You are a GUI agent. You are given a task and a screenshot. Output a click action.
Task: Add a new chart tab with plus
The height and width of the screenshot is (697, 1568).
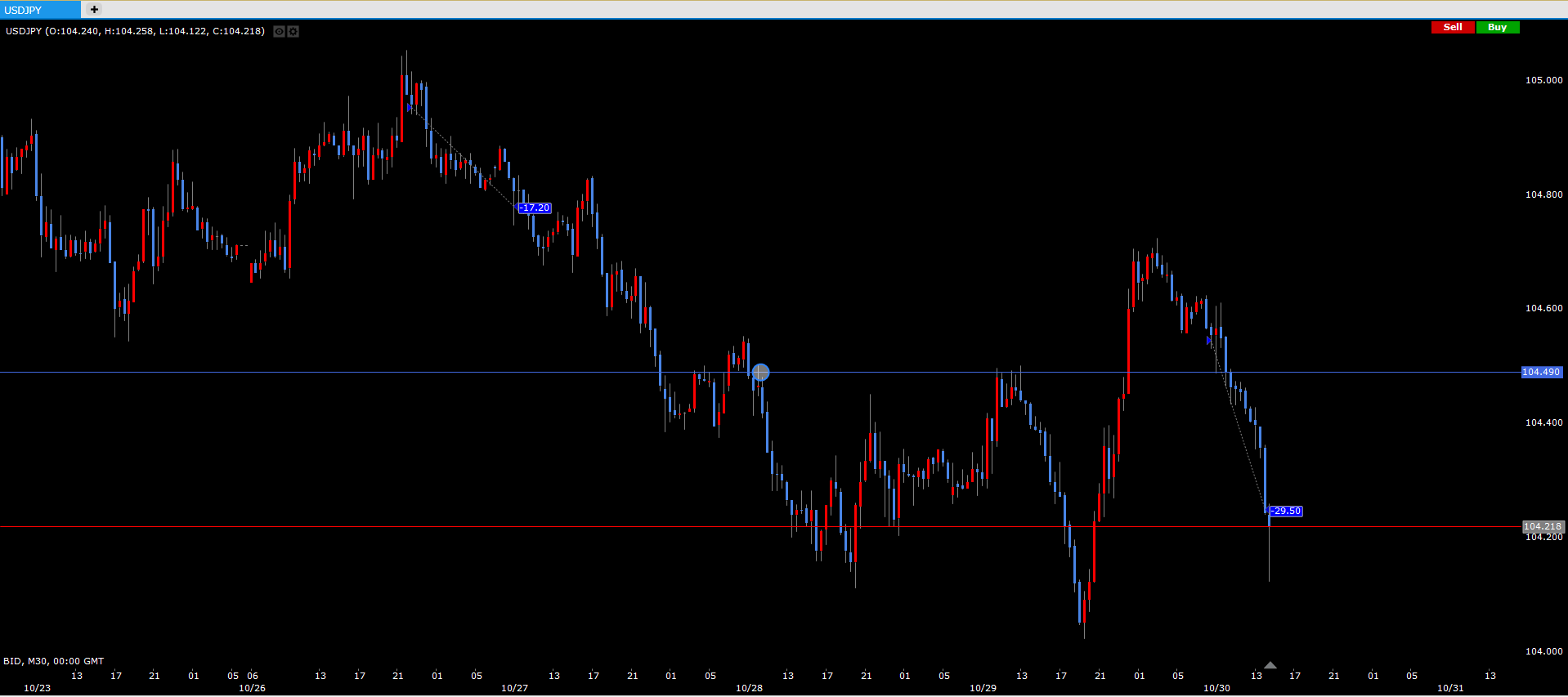pos(94,10)
